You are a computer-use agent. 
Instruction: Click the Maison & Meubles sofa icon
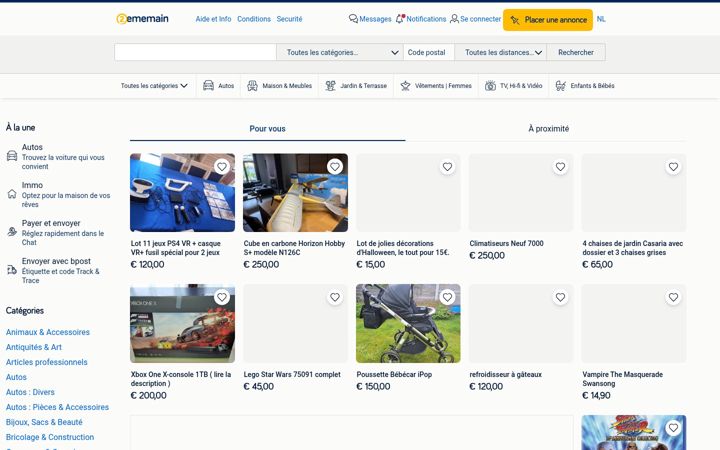[x=252, y=85]
